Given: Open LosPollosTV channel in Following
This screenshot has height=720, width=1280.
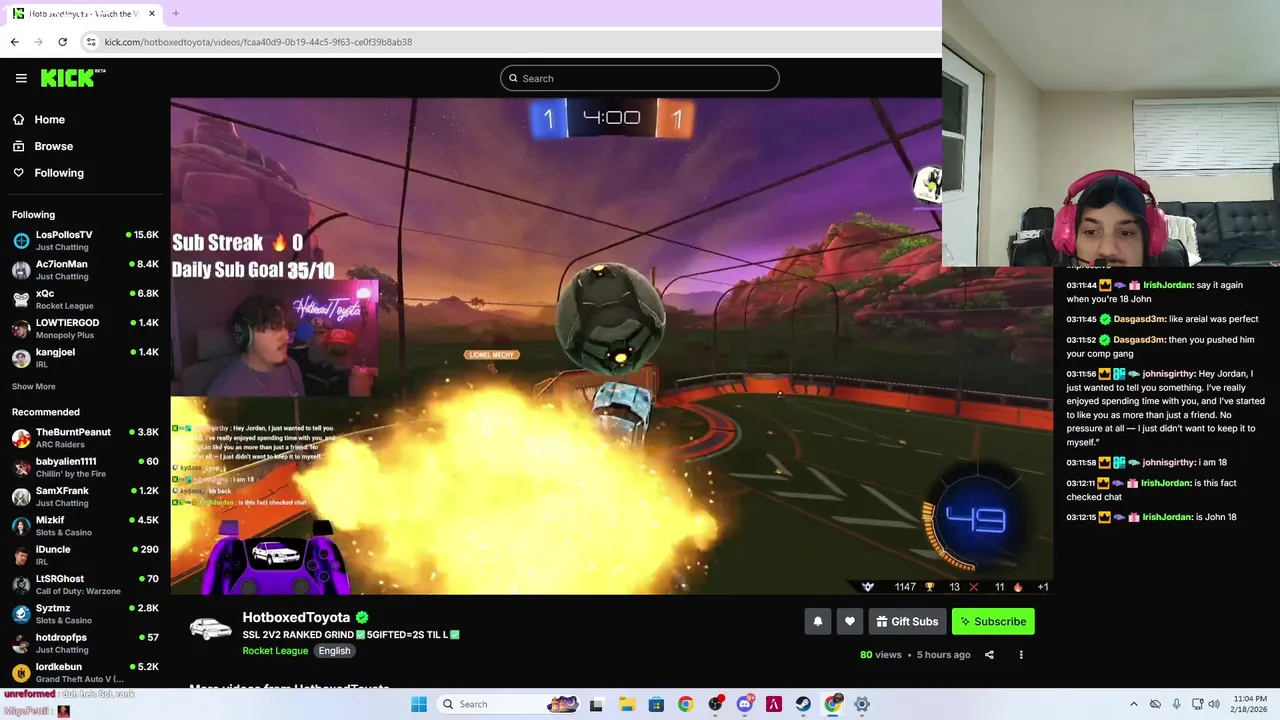Looking at the screenshot, I should coord(85,241).
